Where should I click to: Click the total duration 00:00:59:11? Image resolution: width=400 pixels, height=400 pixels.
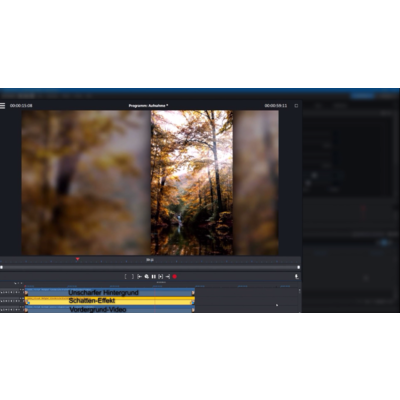[276, 106]
